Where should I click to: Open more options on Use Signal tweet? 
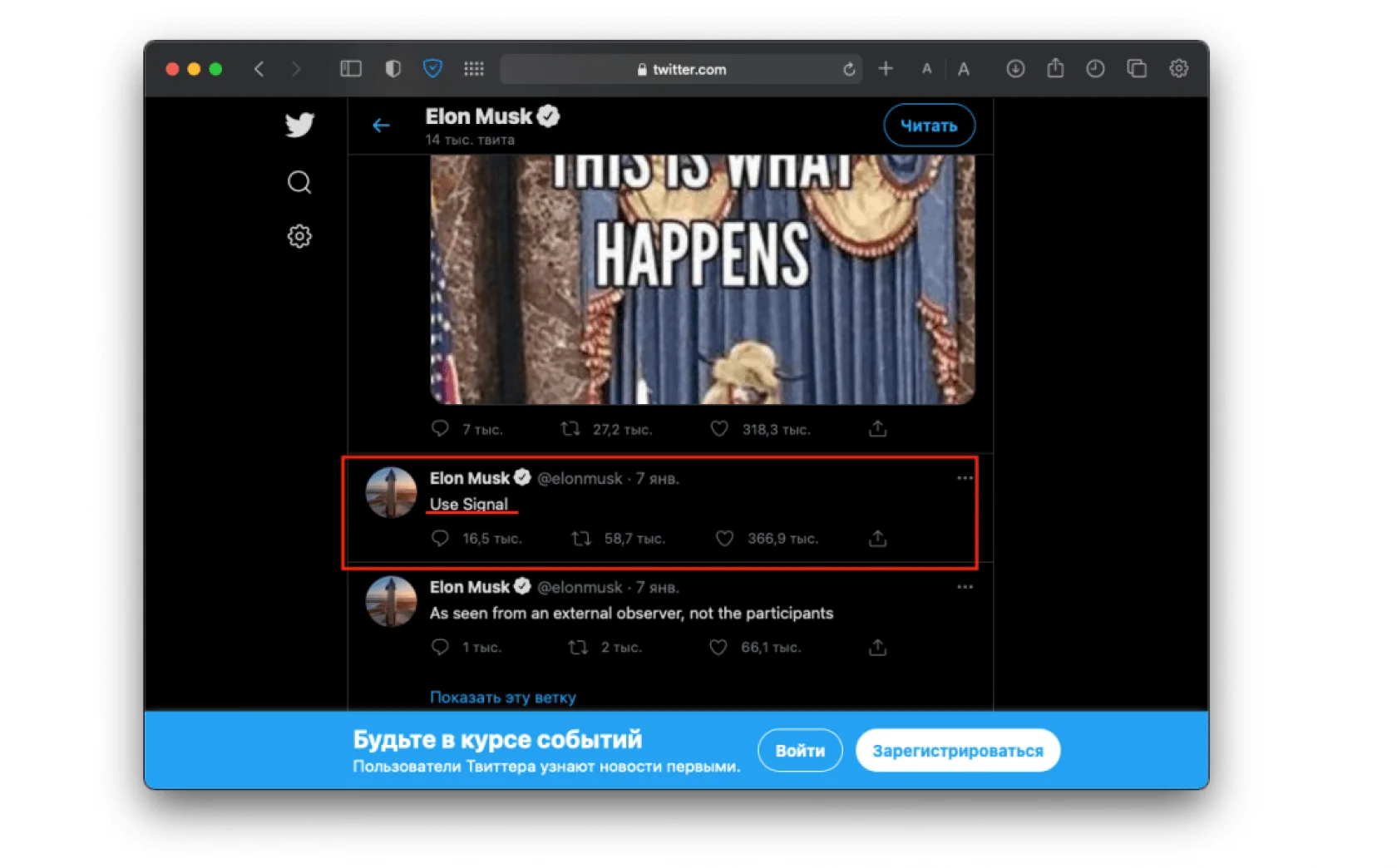(965, 478)
